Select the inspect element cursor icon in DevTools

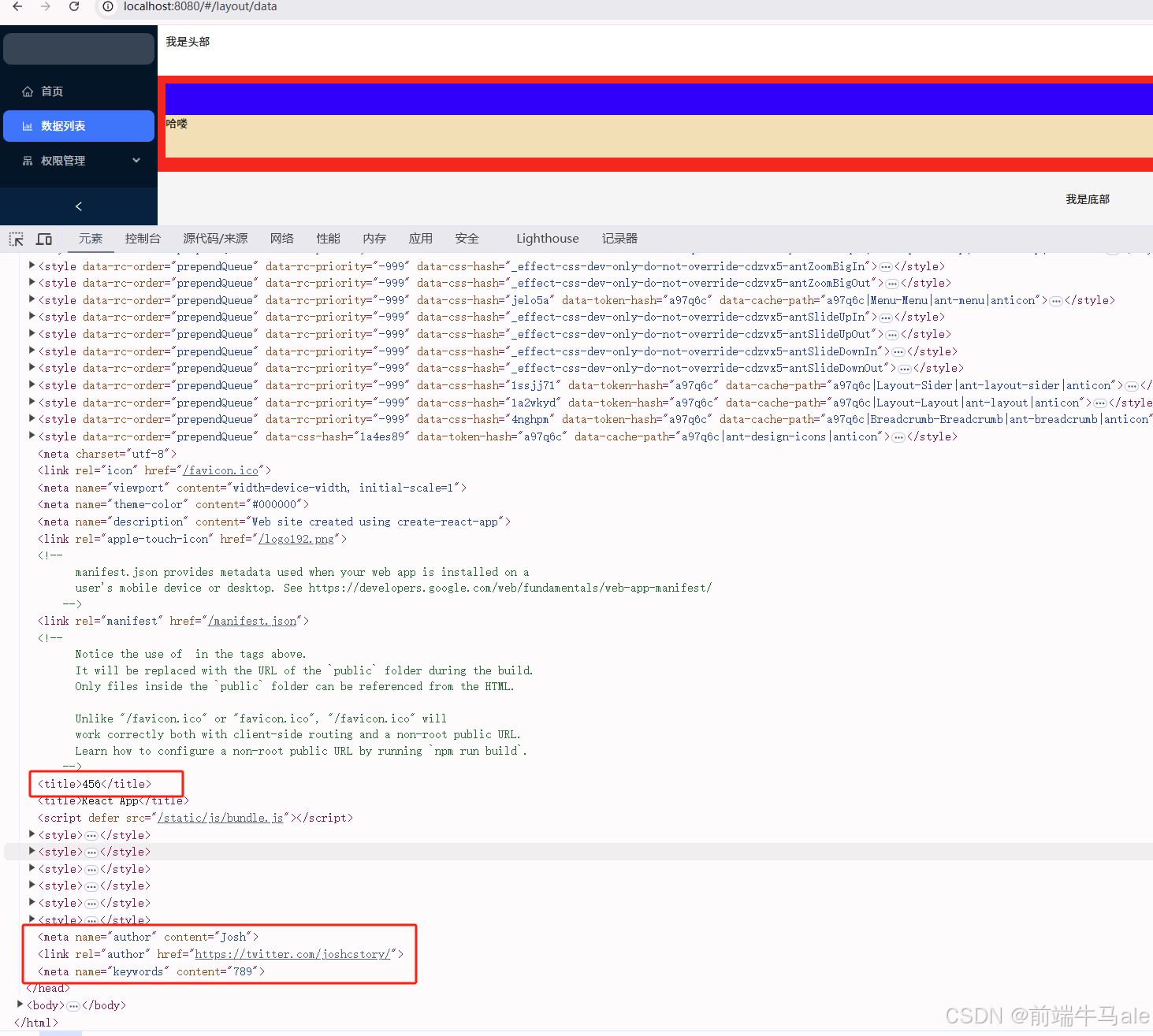16,238
